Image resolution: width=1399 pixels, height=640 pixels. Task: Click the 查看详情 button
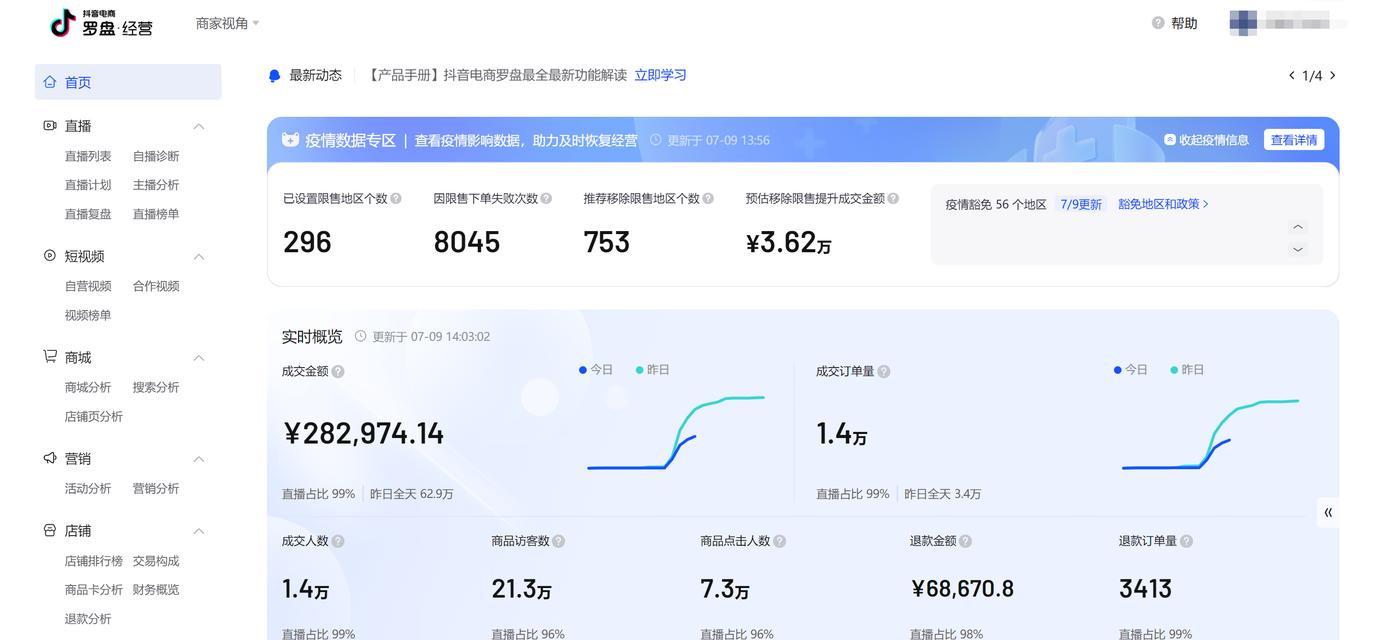click(1294, 140)
